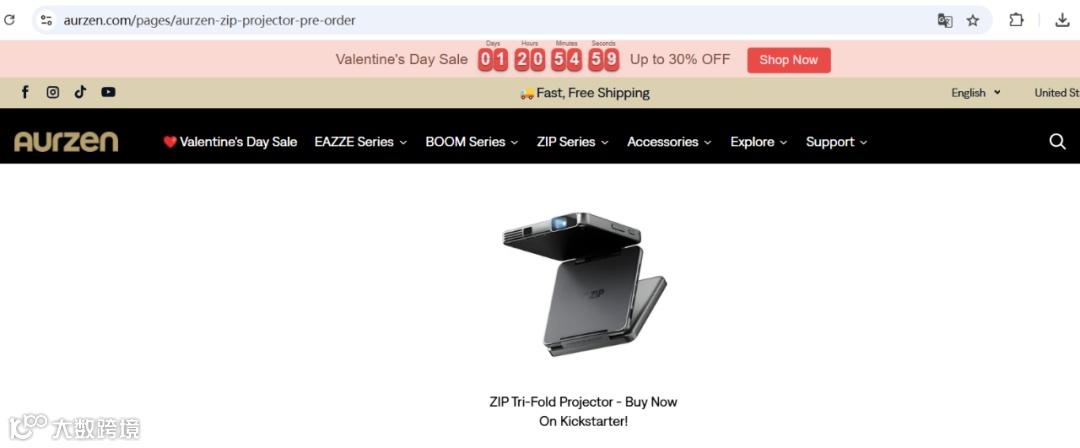
Task: Open the Valentine's Day Sale link
Action: [x=230, y=142]
